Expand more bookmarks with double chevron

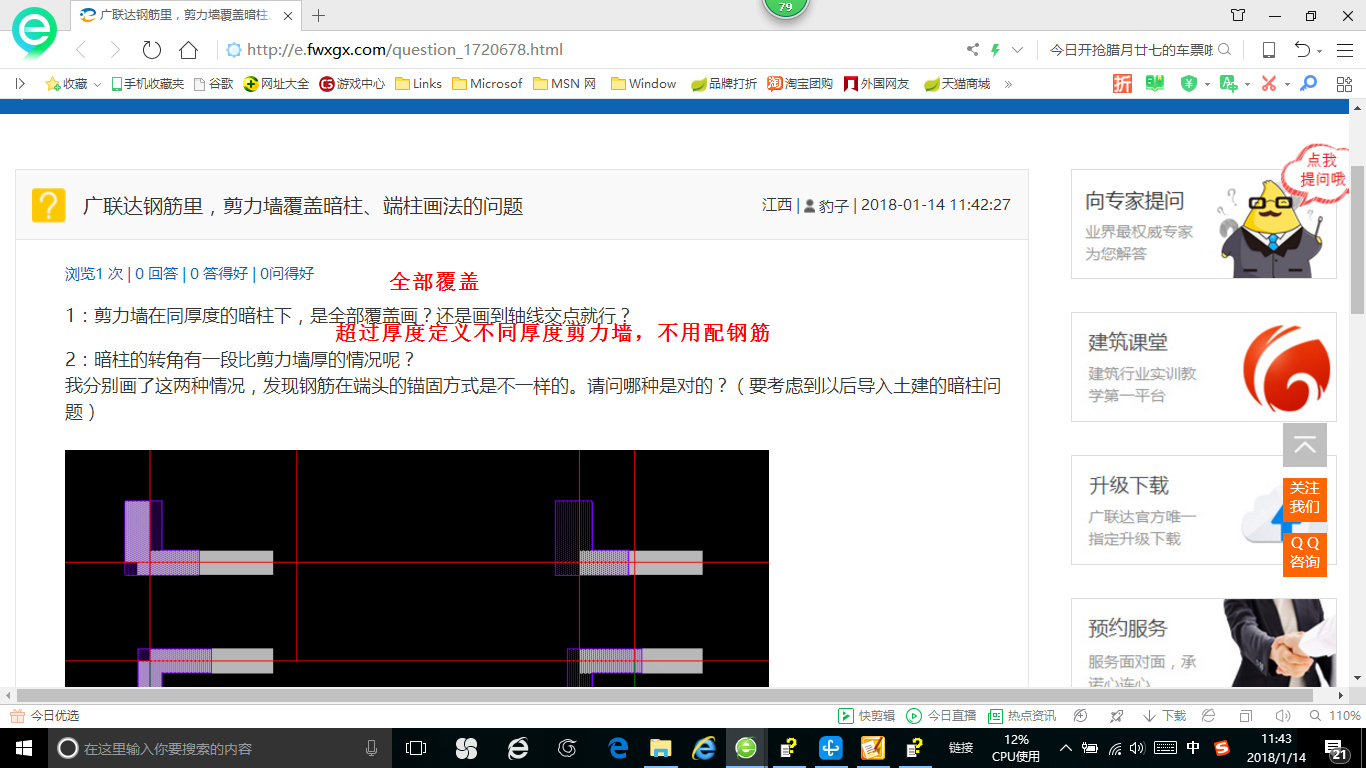[x=1008, y=84]
